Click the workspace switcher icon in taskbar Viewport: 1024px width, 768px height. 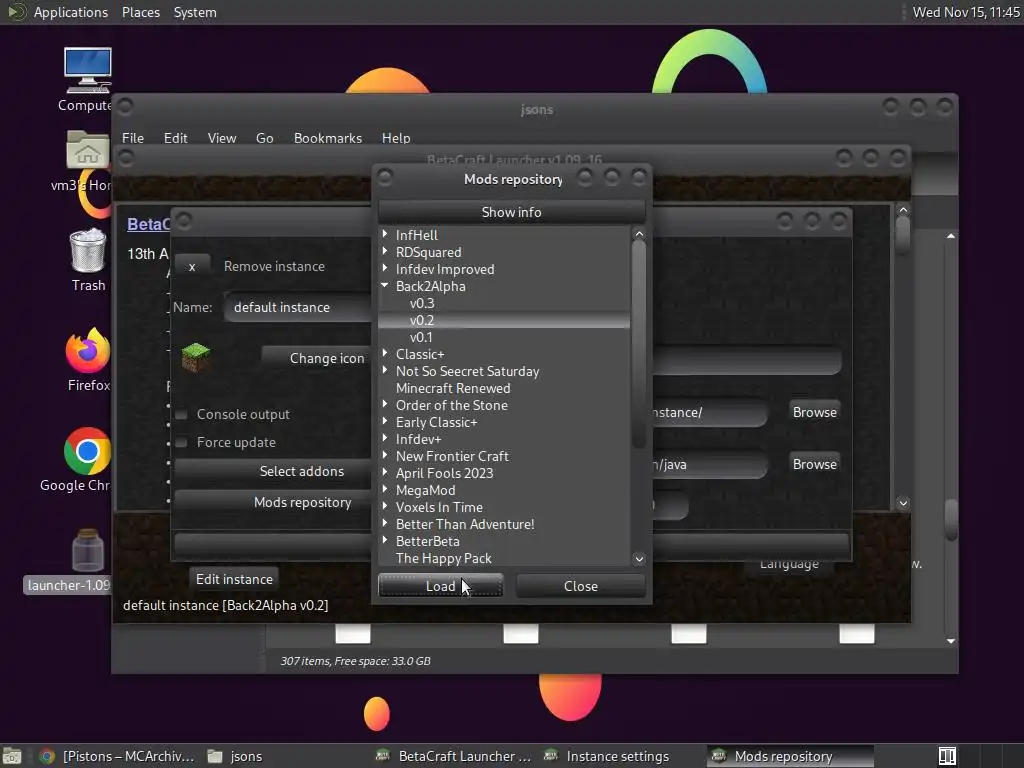coord(947,756)
